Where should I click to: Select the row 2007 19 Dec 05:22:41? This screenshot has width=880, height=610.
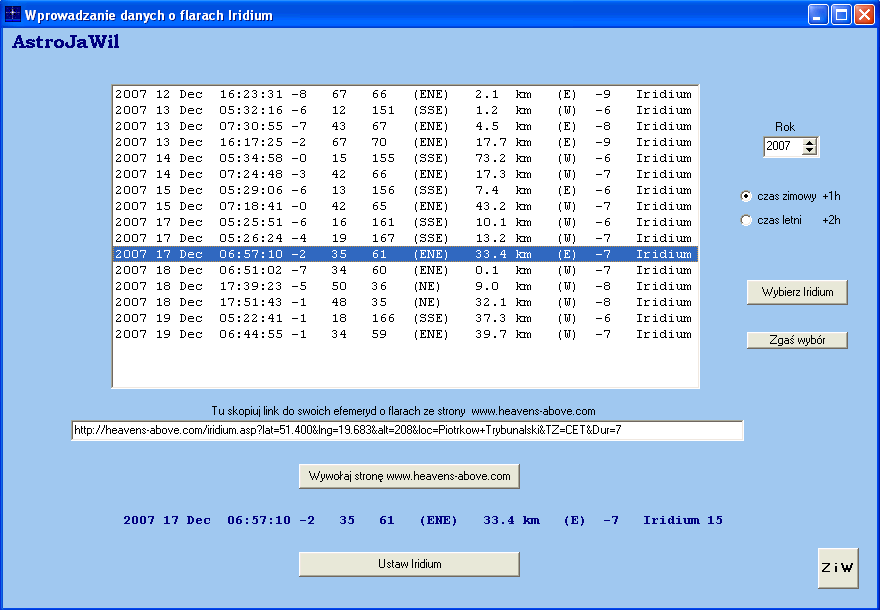click(405, 318)
